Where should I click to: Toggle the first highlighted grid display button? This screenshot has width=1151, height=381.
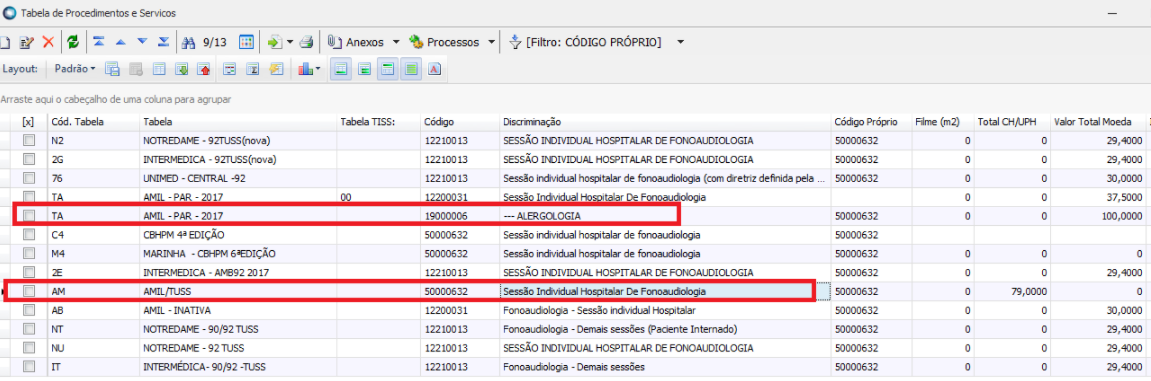point(341,69)
